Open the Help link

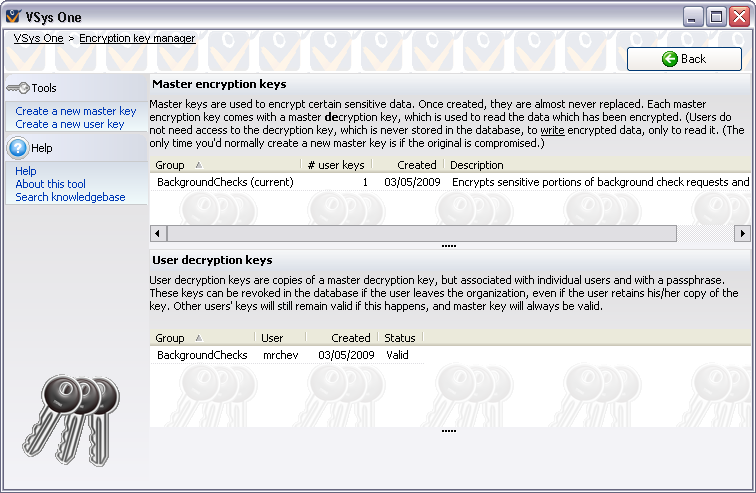(x=26, y=171)
